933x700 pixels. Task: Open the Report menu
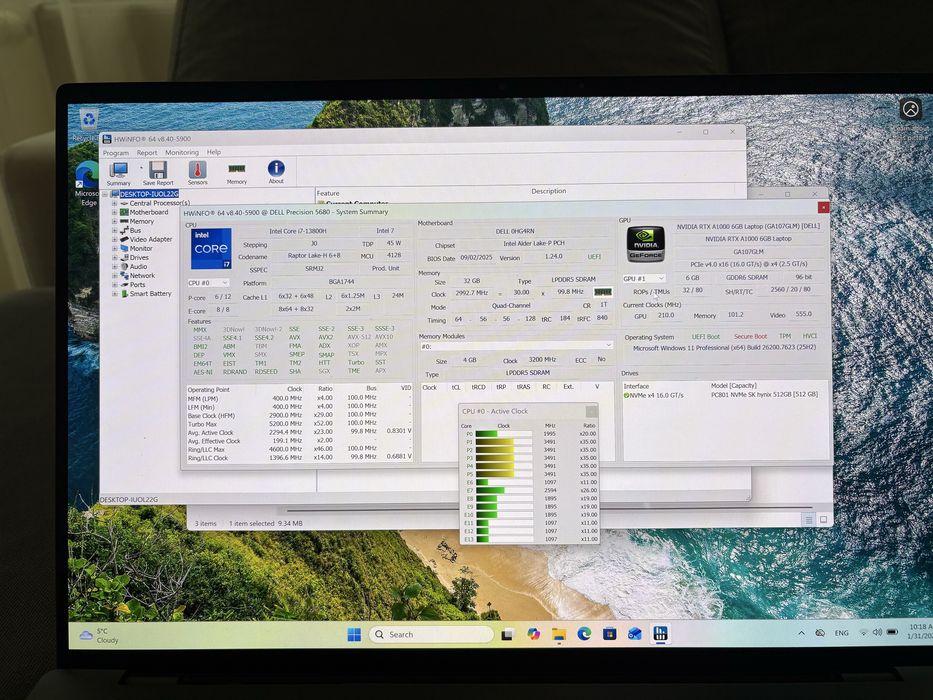coord(147,153)
